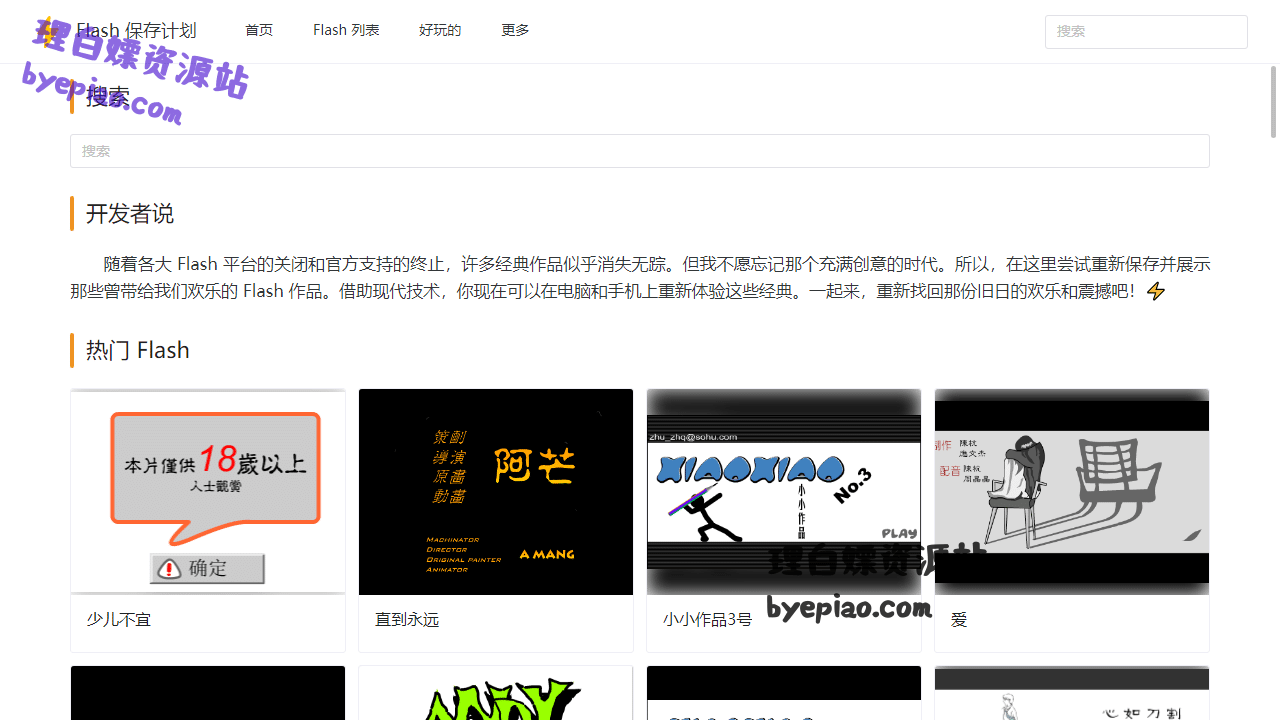Focus the wide search field under 搜索 heading

pos(640,151)
